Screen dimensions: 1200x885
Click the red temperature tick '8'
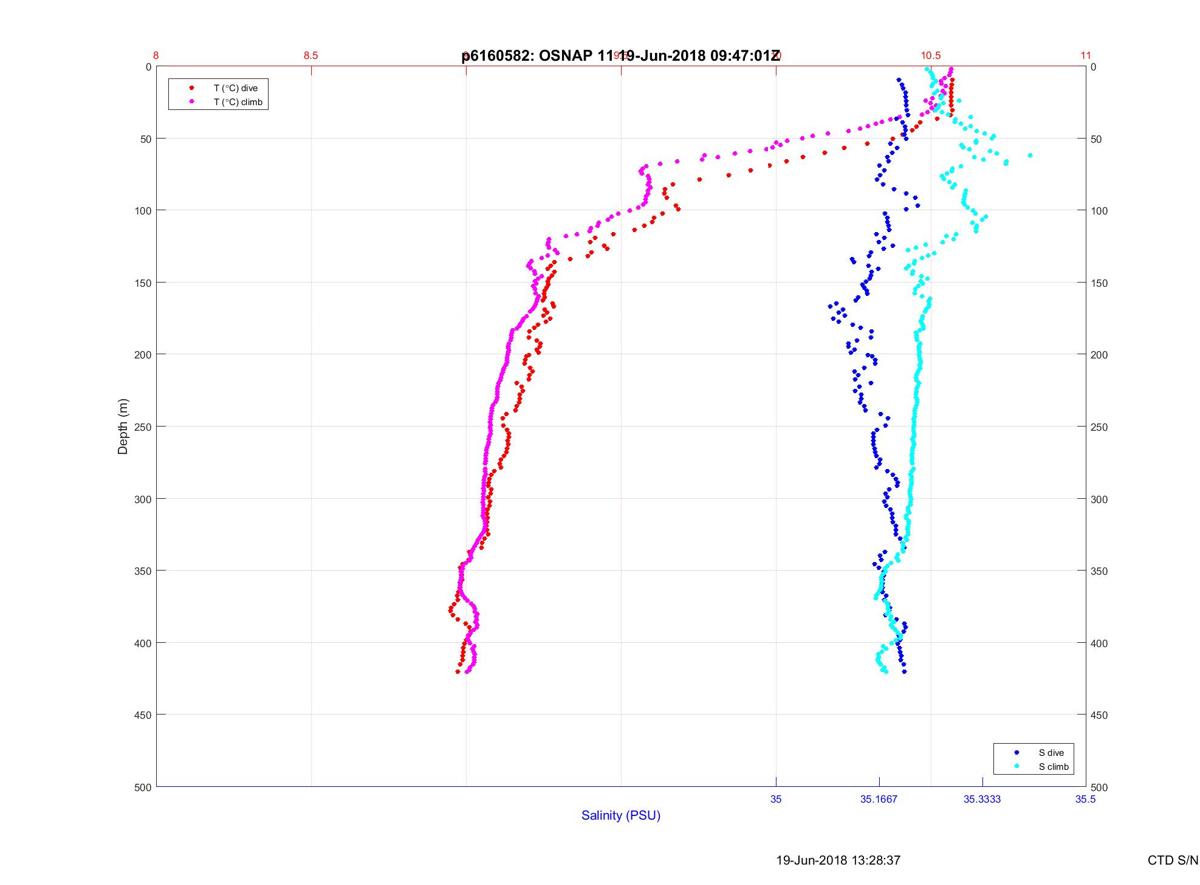tap(156, 55)
